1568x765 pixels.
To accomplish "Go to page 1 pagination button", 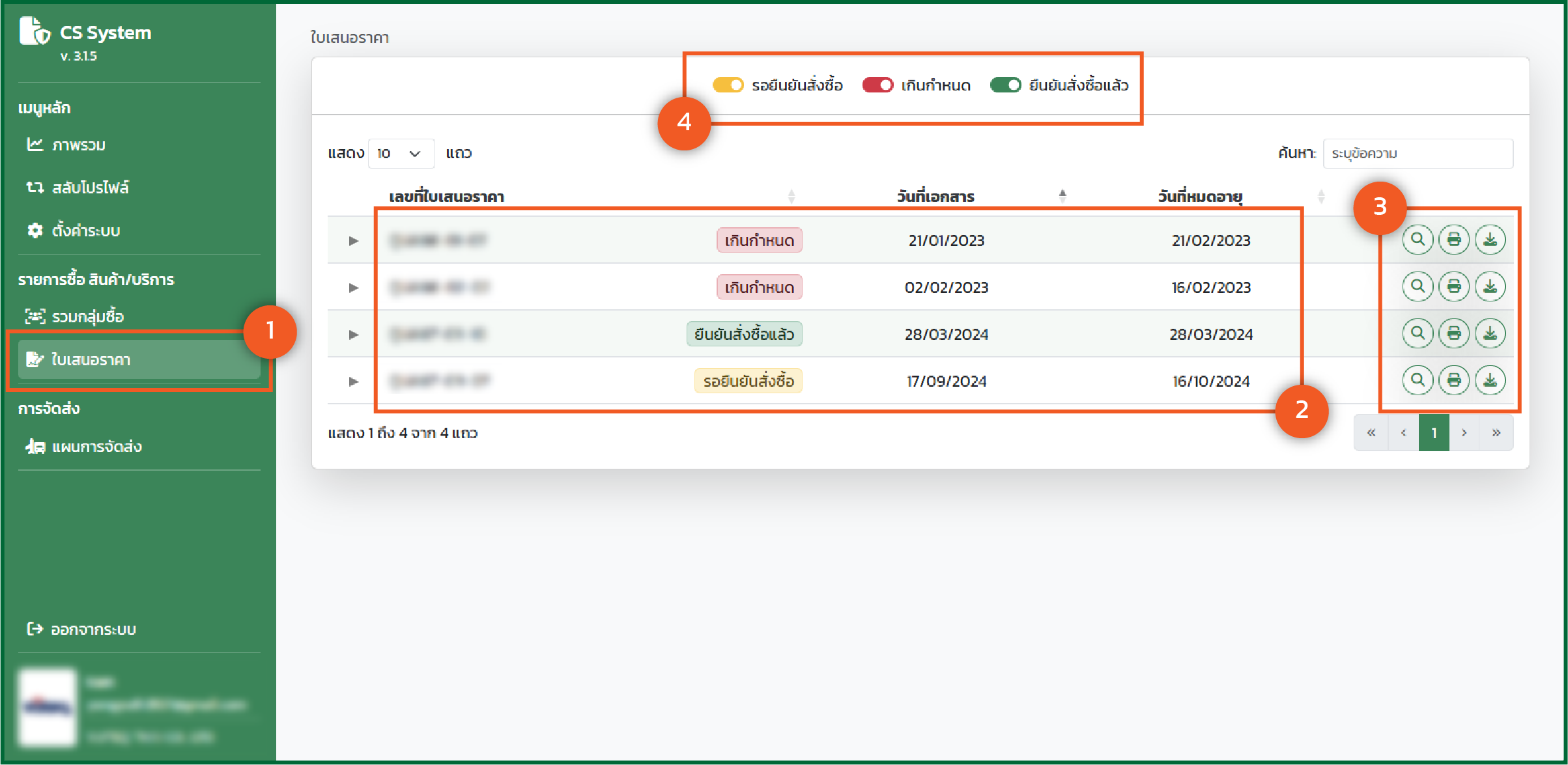I will pyautogui.click(x=1433, y=433).
